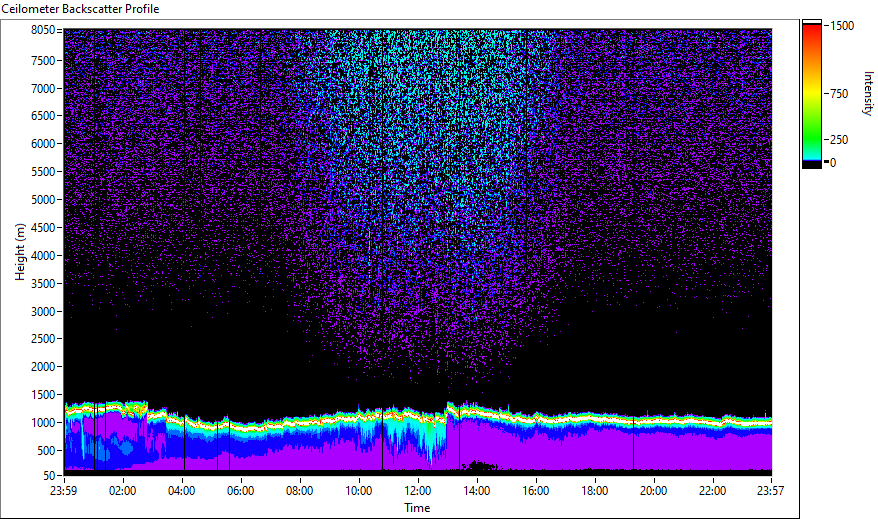Click the 1000 height axis value
This screenshot has width=878, height=519.
click(x=43, y=423)
